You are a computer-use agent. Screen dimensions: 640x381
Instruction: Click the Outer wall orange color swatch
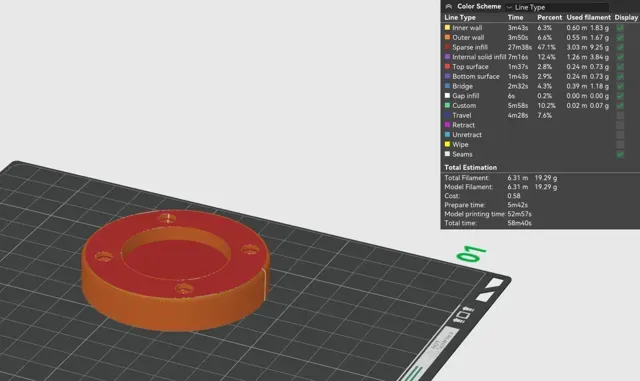[447, 37]
